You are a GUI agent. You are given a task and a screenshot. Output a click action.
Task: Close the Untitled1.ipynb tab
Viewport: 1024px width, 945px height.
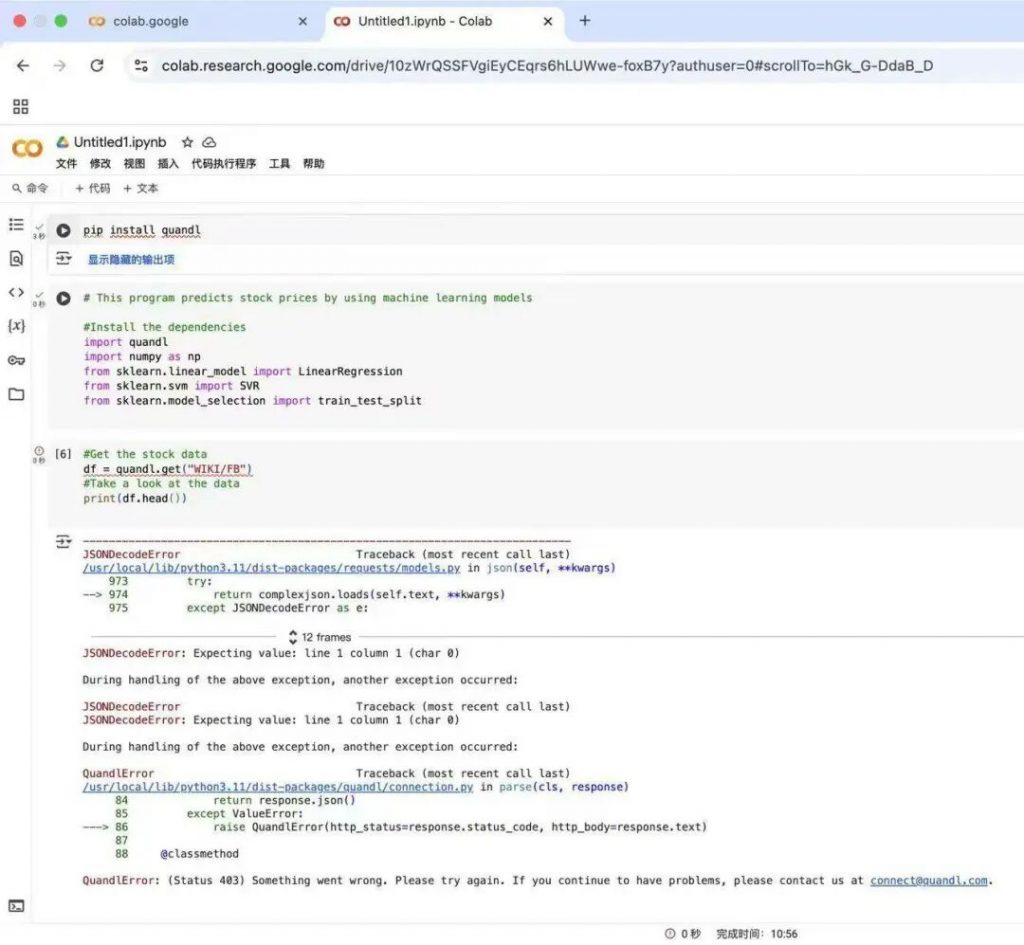click(548, 22)
